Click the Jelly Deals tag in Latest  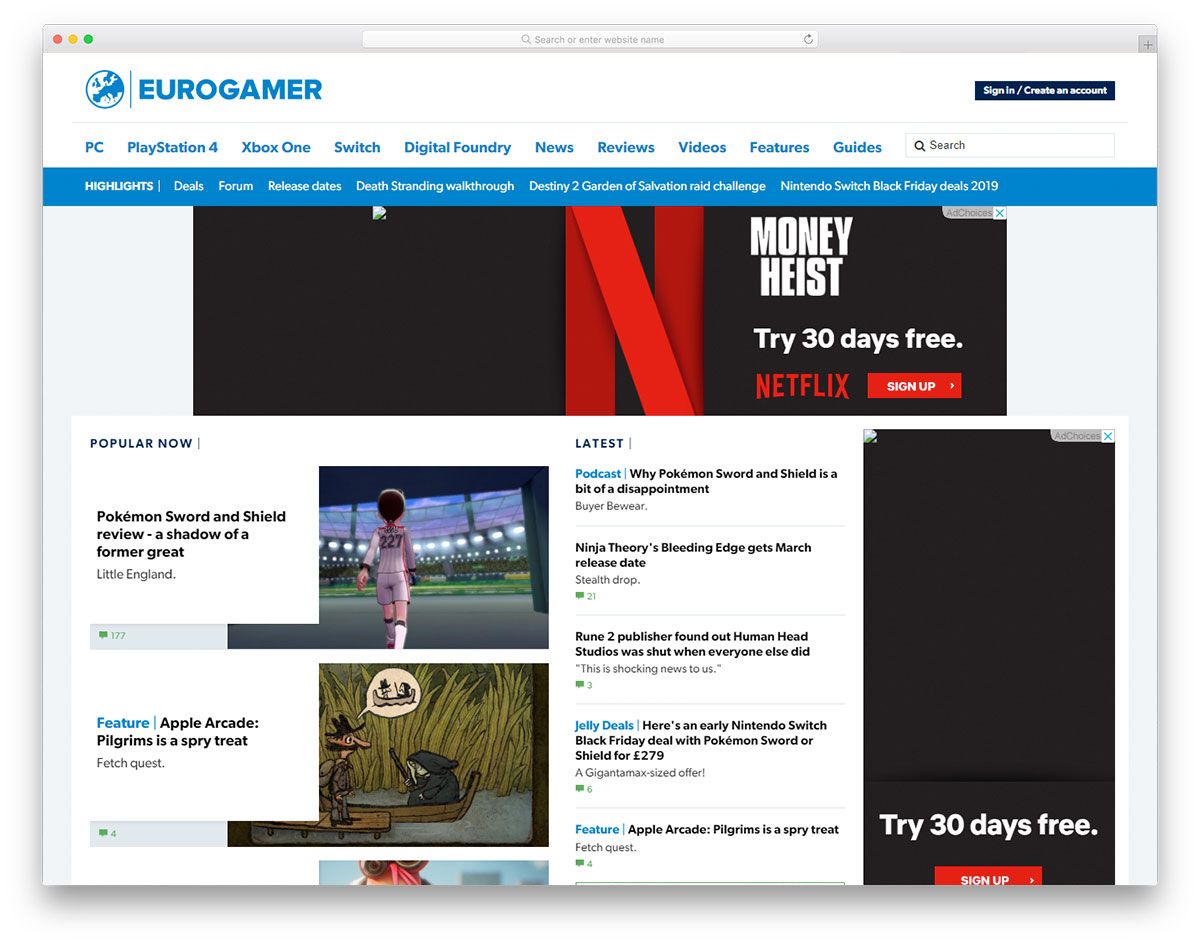[x=604, y=726]
